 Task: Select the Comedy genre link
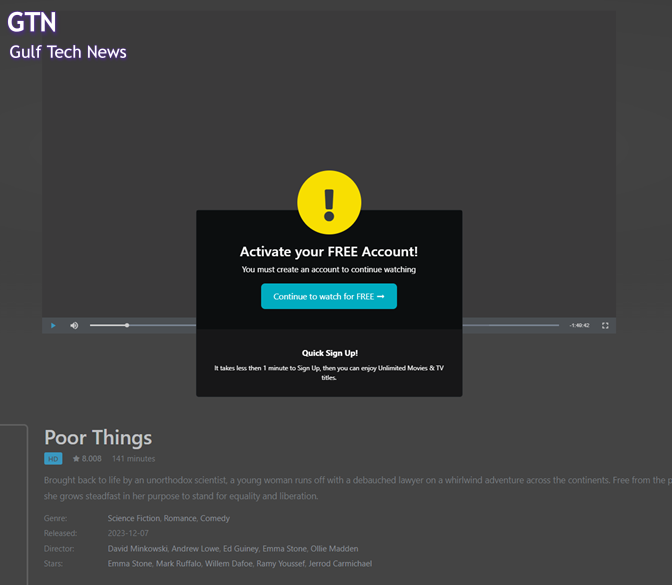(216, 519)
